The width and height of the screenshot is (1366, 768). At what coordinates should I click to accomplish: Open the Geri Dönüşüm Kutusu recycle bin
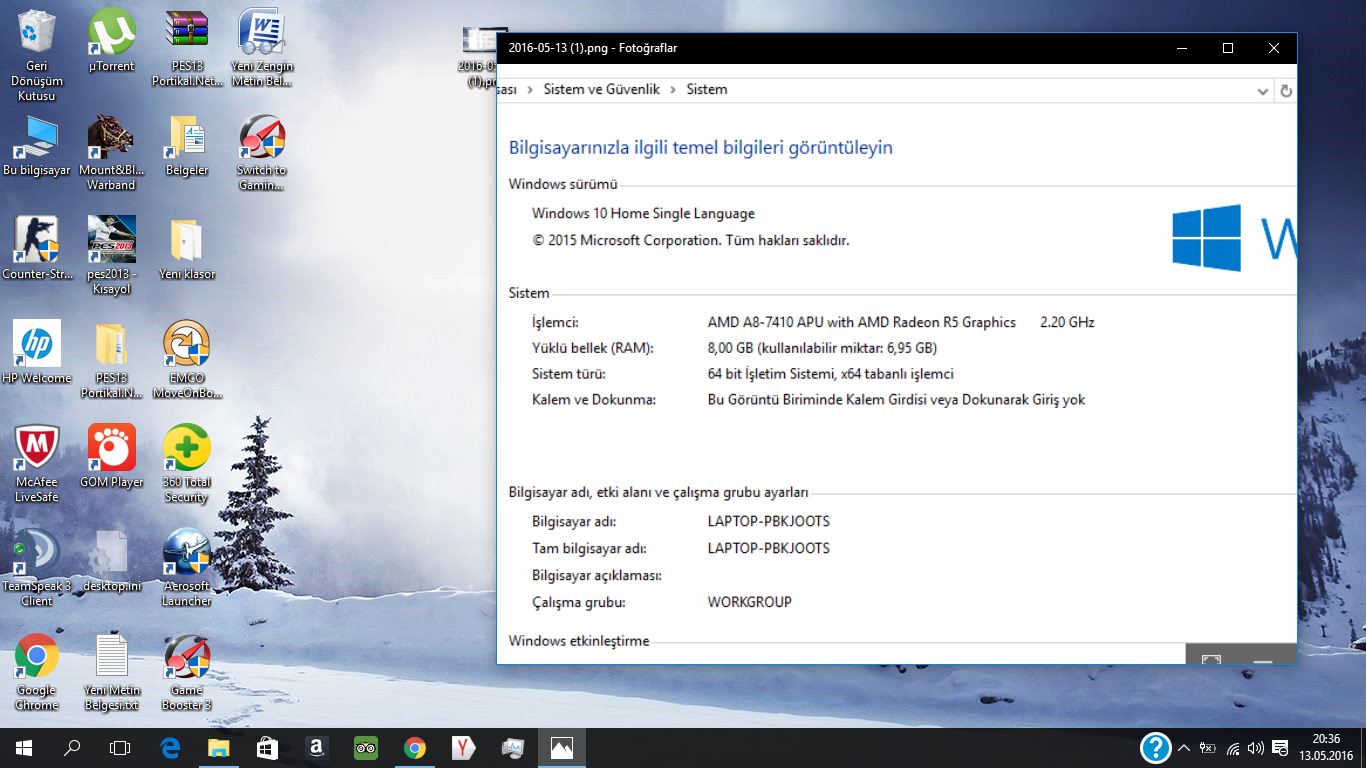coord(37,33)
